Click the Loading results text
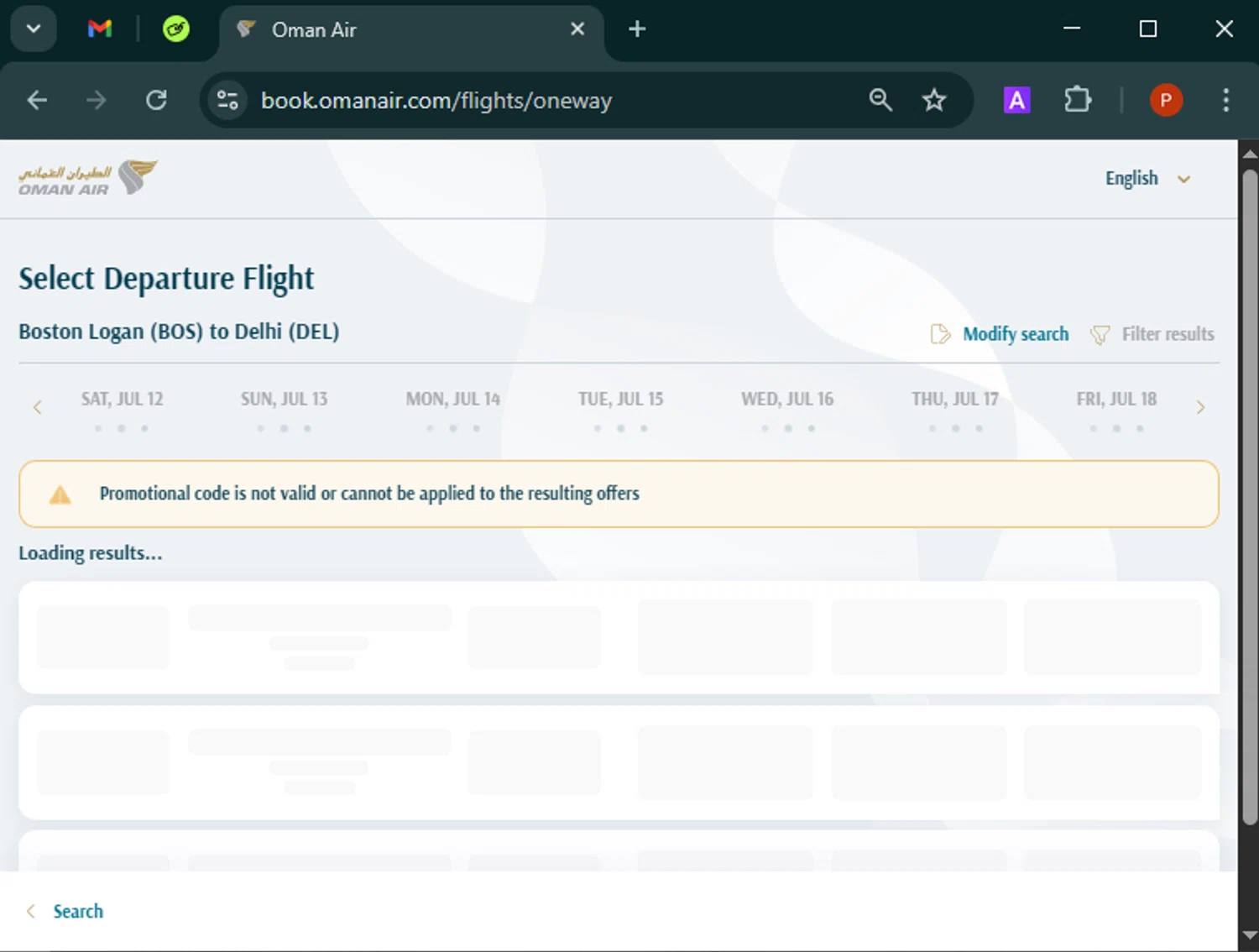This screenshot has width=1259, height=952. click(91, 553)
